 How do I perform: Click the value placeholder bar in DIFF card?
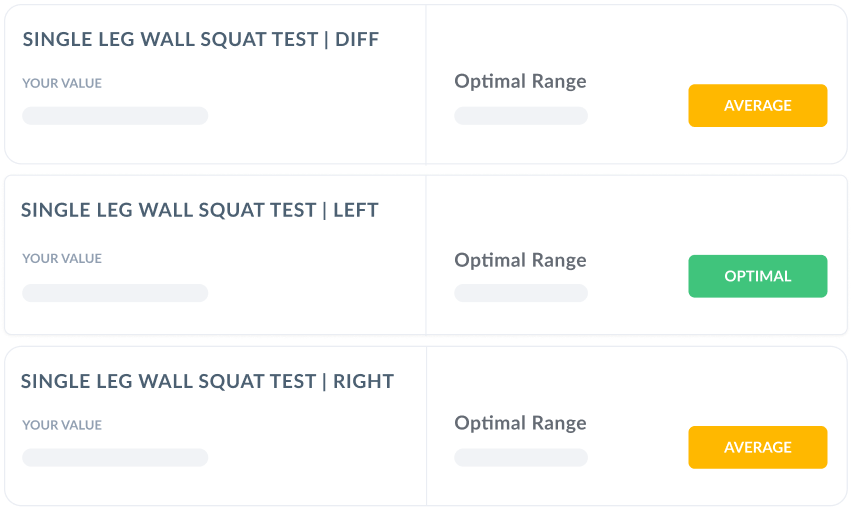[115, 116]
